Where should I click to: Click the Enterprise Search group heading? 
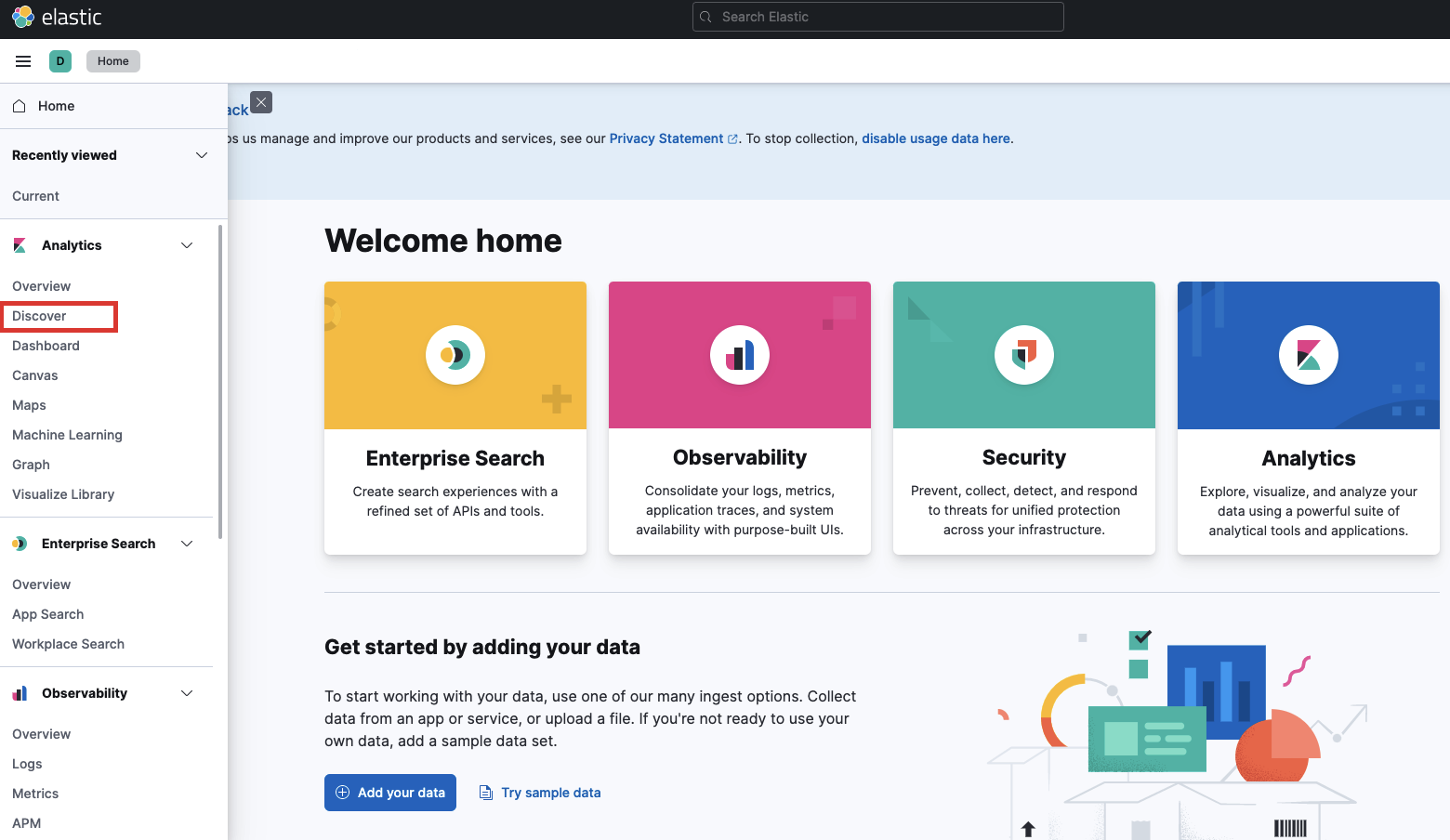[99, 544]
